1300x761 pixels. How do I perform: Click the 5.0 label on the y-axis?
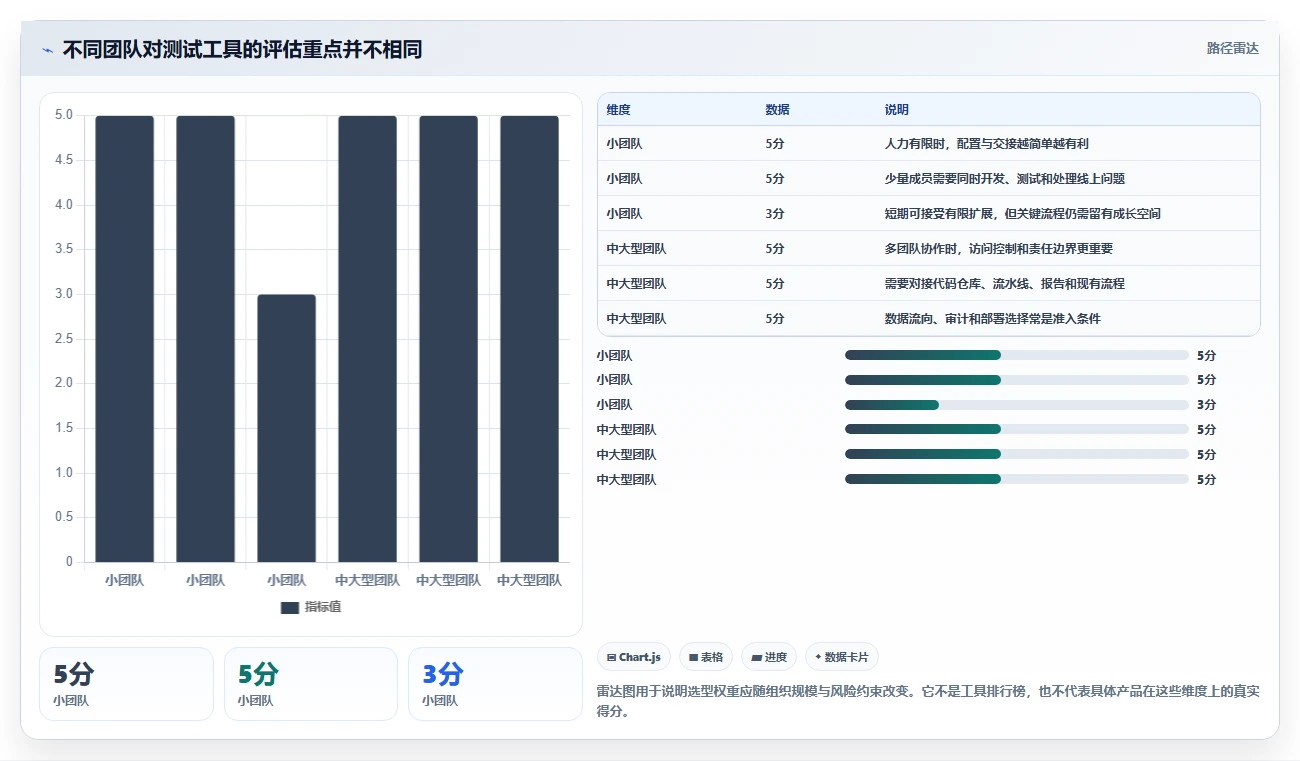(x=64, y=115)
